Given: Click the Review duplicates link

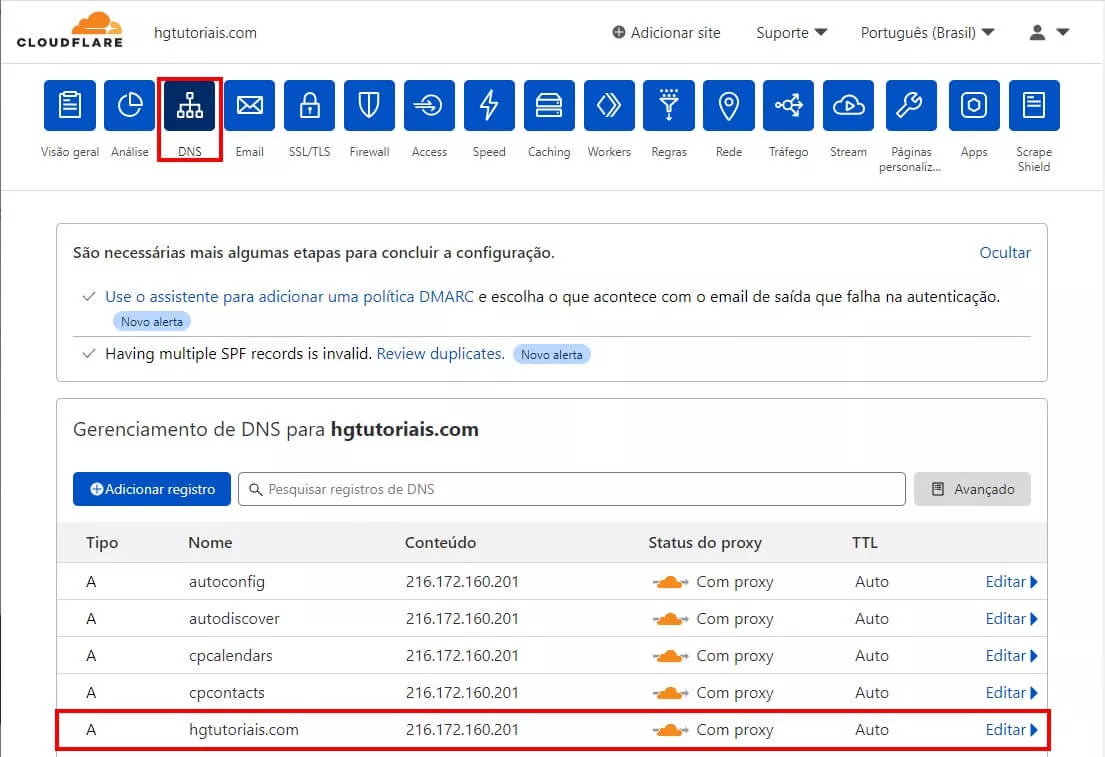Looking at the screenshot, I should point(440,354).
